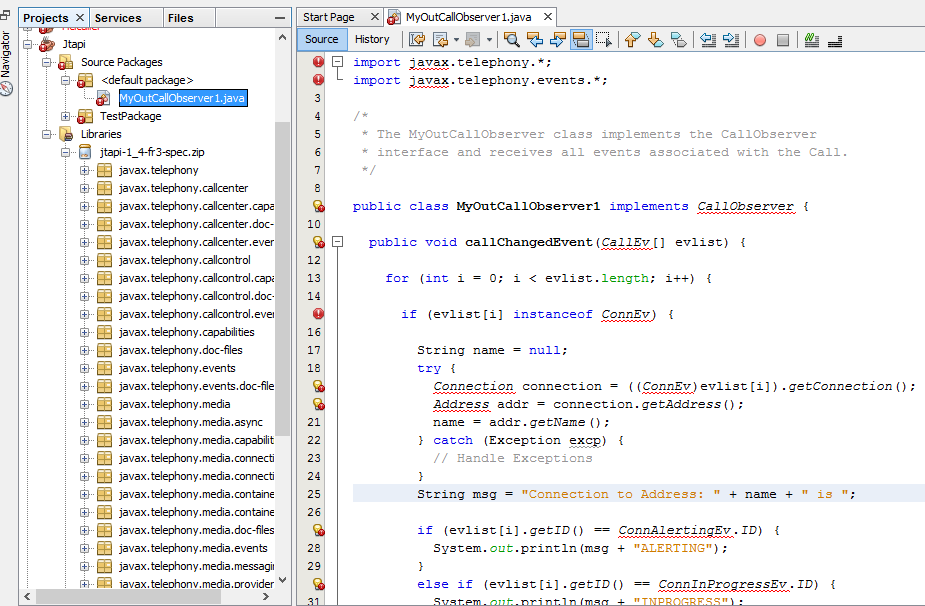
Task: Expand the javax.telephony.events package node
Action: [85, 368]
